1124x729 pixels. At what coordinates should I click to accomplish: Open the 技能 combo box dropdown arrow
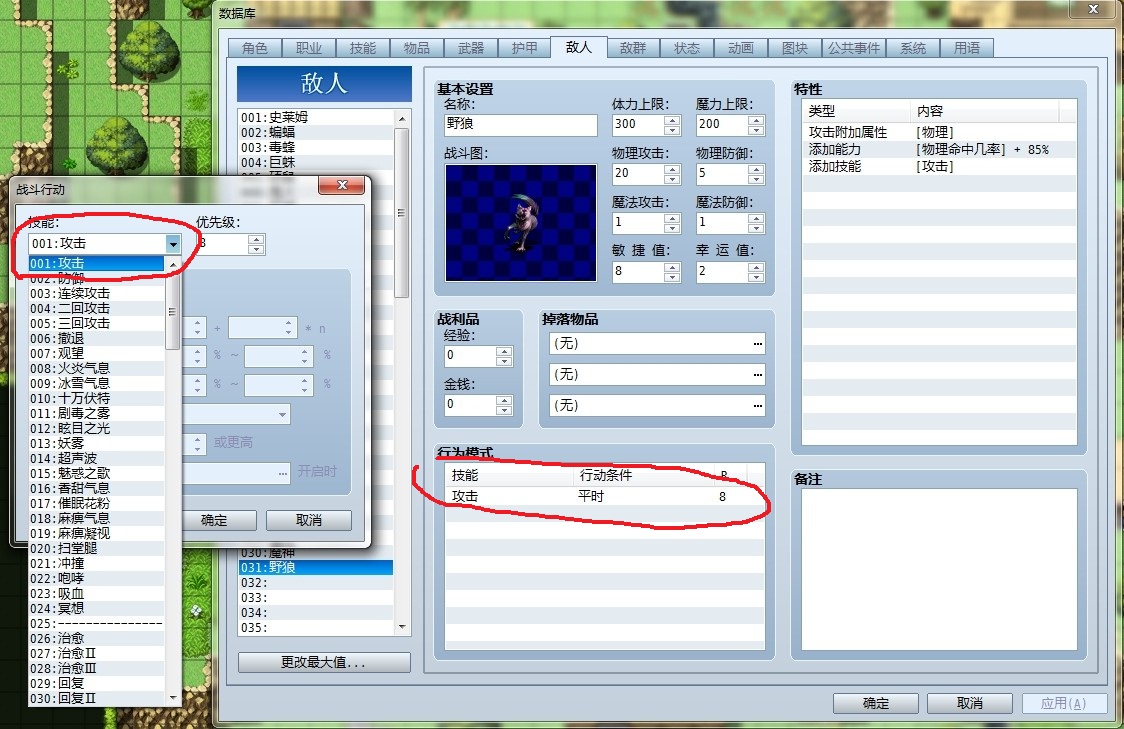[173, 244]
